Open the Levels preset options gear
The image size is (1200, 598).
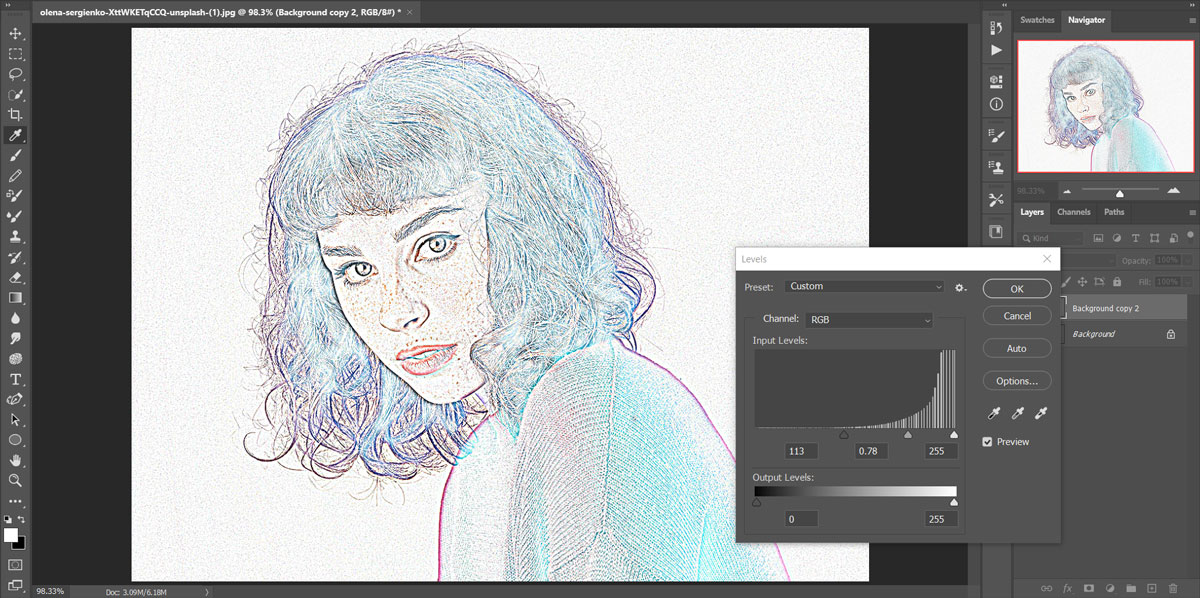[961, 287]
